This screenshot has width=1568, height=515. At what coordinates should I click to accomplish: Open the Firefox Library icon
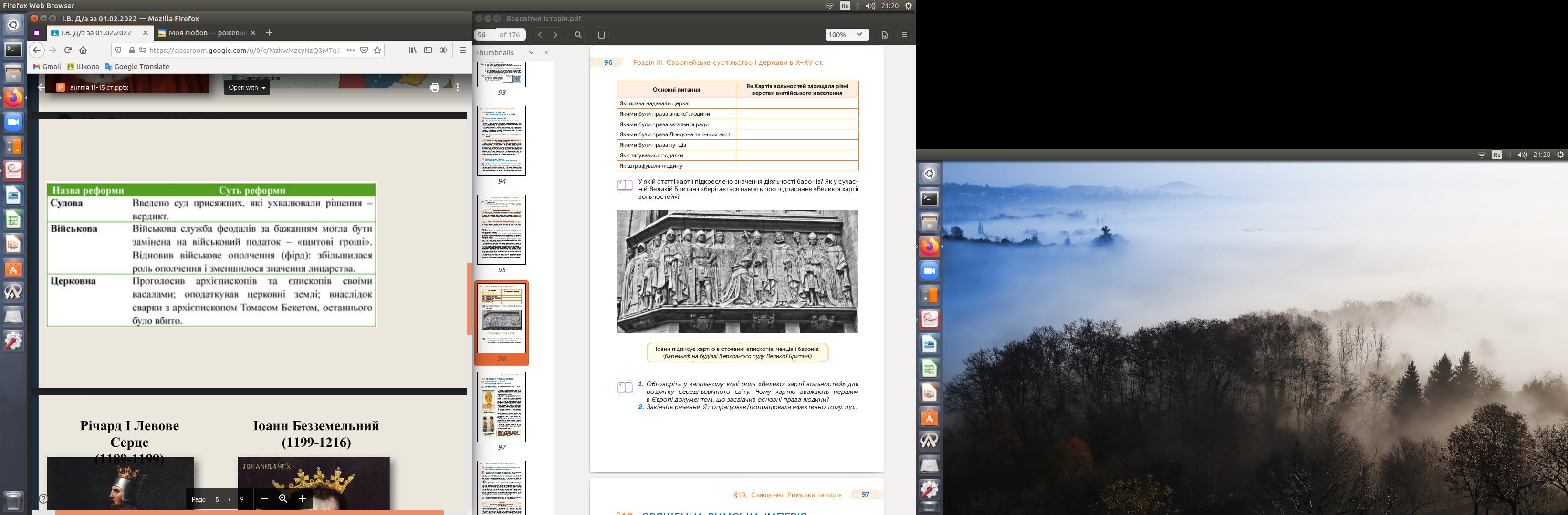coord(413,51)
